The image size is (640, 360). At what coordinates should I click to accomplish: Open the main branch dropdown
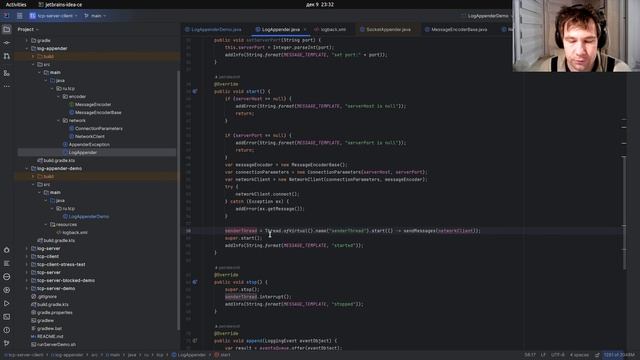[x=95, y=16]
